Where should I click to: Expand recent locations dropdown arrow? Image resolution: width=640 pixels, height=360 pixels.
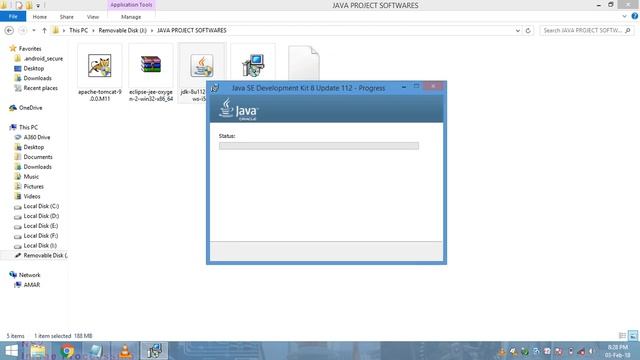tap(34, 30)
